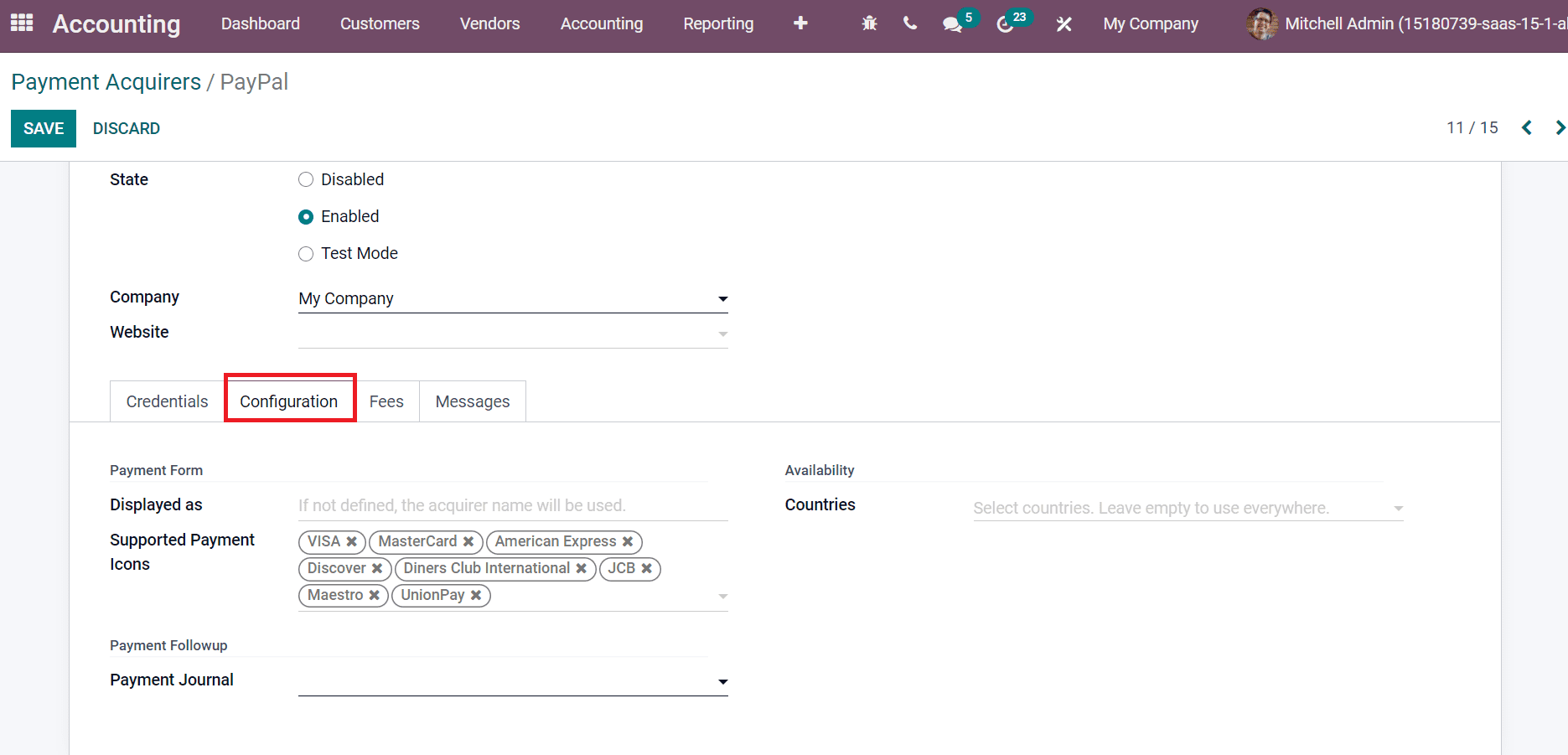Image resolution: width=1568 pixels, height=755 pixels.
Task: Open the Vendors menu
Action: click(x=490, y=24)
